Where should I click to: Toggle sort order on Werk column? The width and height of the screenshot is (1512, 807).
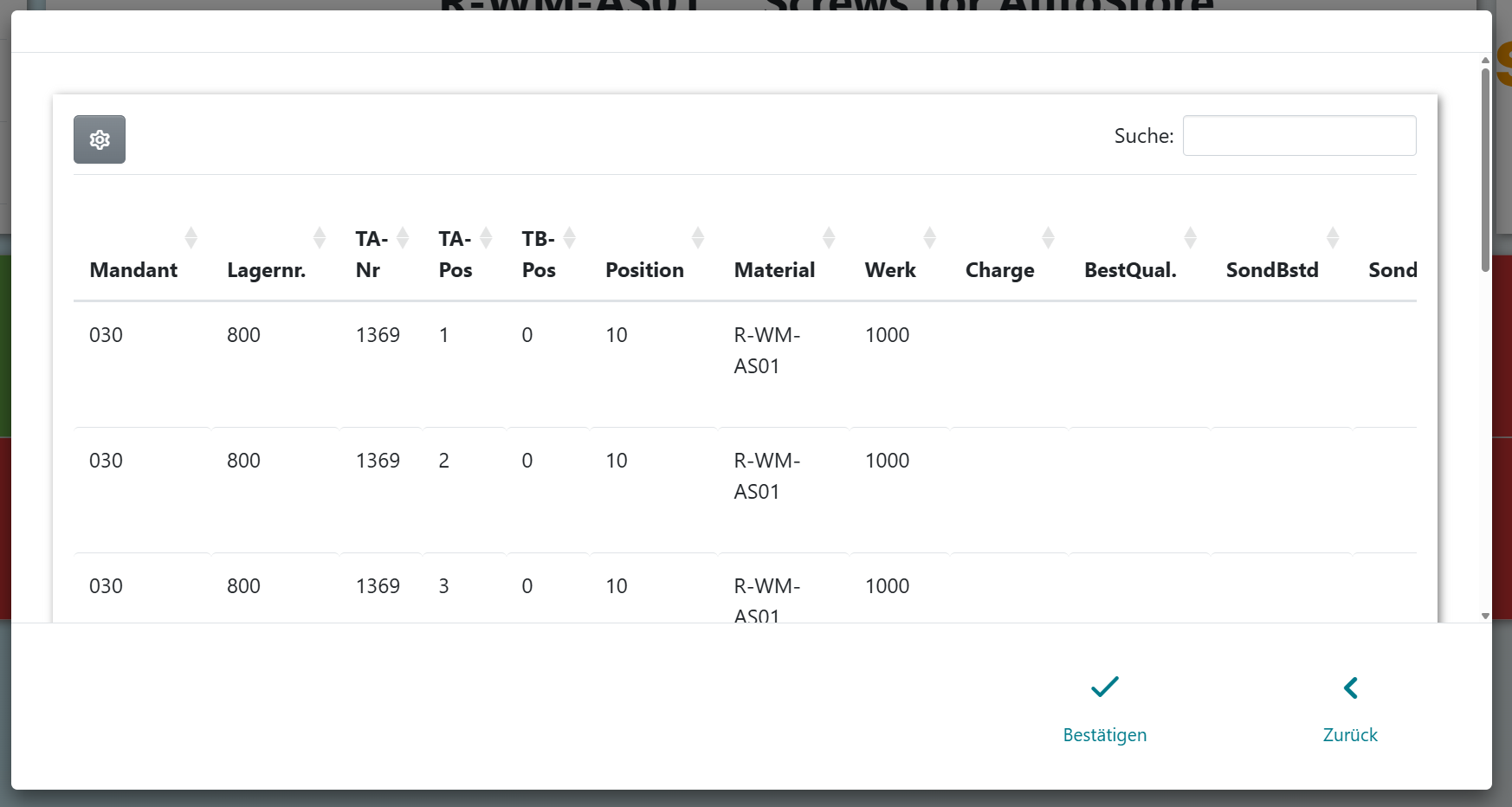pyautogui.click(x=929, y=238)
